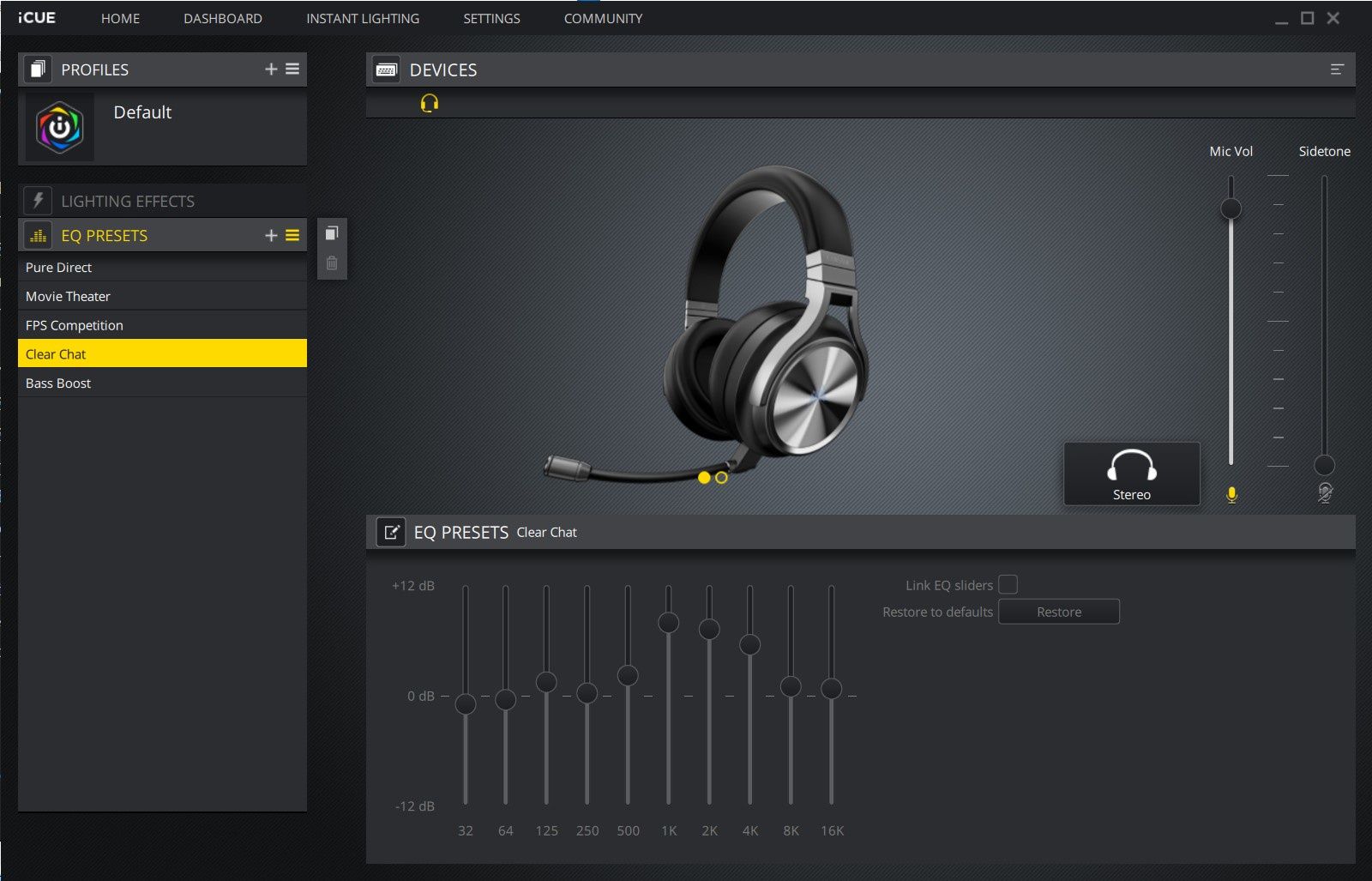This screenshot has height=881, width=1372.
Task: Select the Clear Chat preset
Action: click(162, 353)
